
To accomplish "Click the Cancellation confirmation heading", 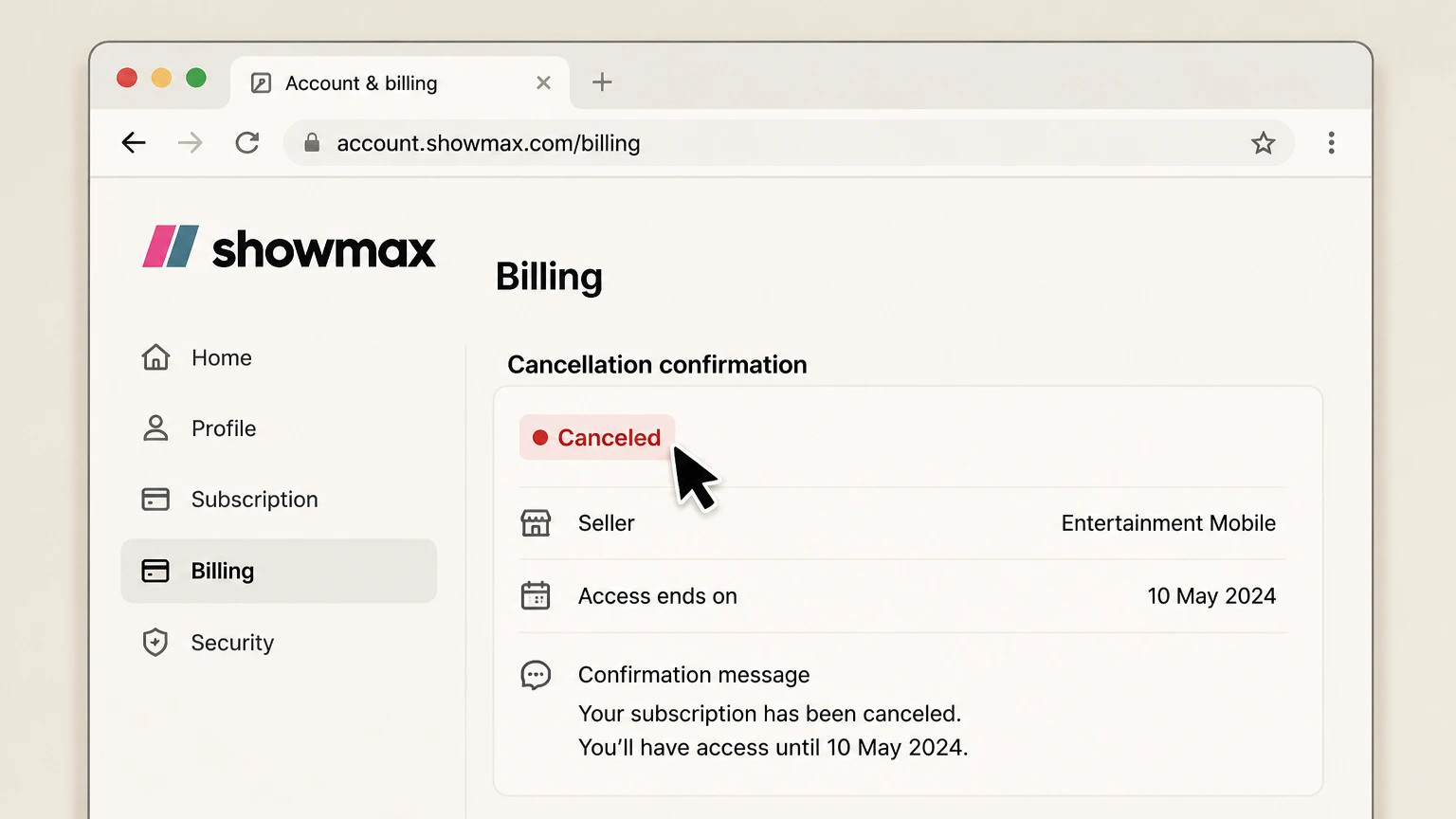I will (657, 365).
